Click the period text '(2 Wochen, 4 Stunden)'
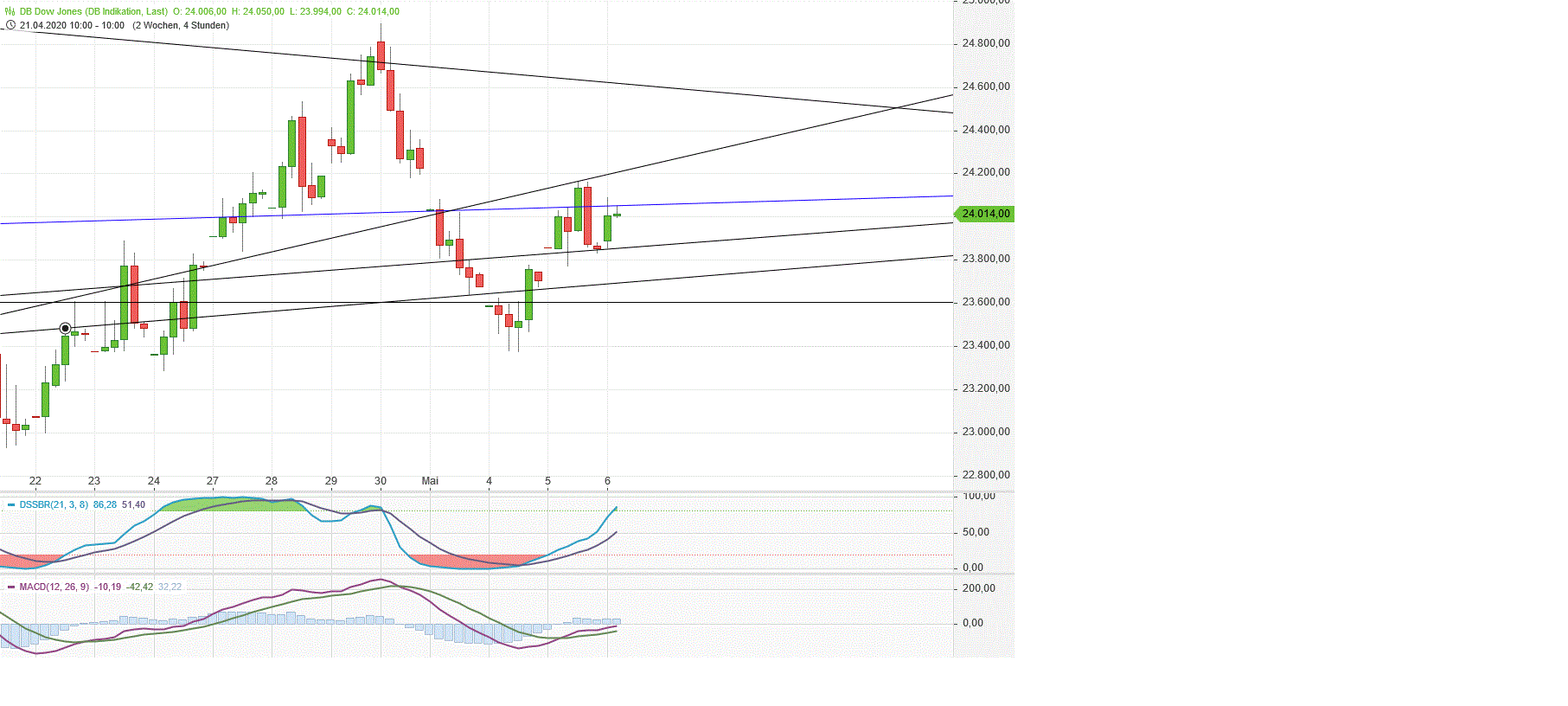 tap(181, 25)
